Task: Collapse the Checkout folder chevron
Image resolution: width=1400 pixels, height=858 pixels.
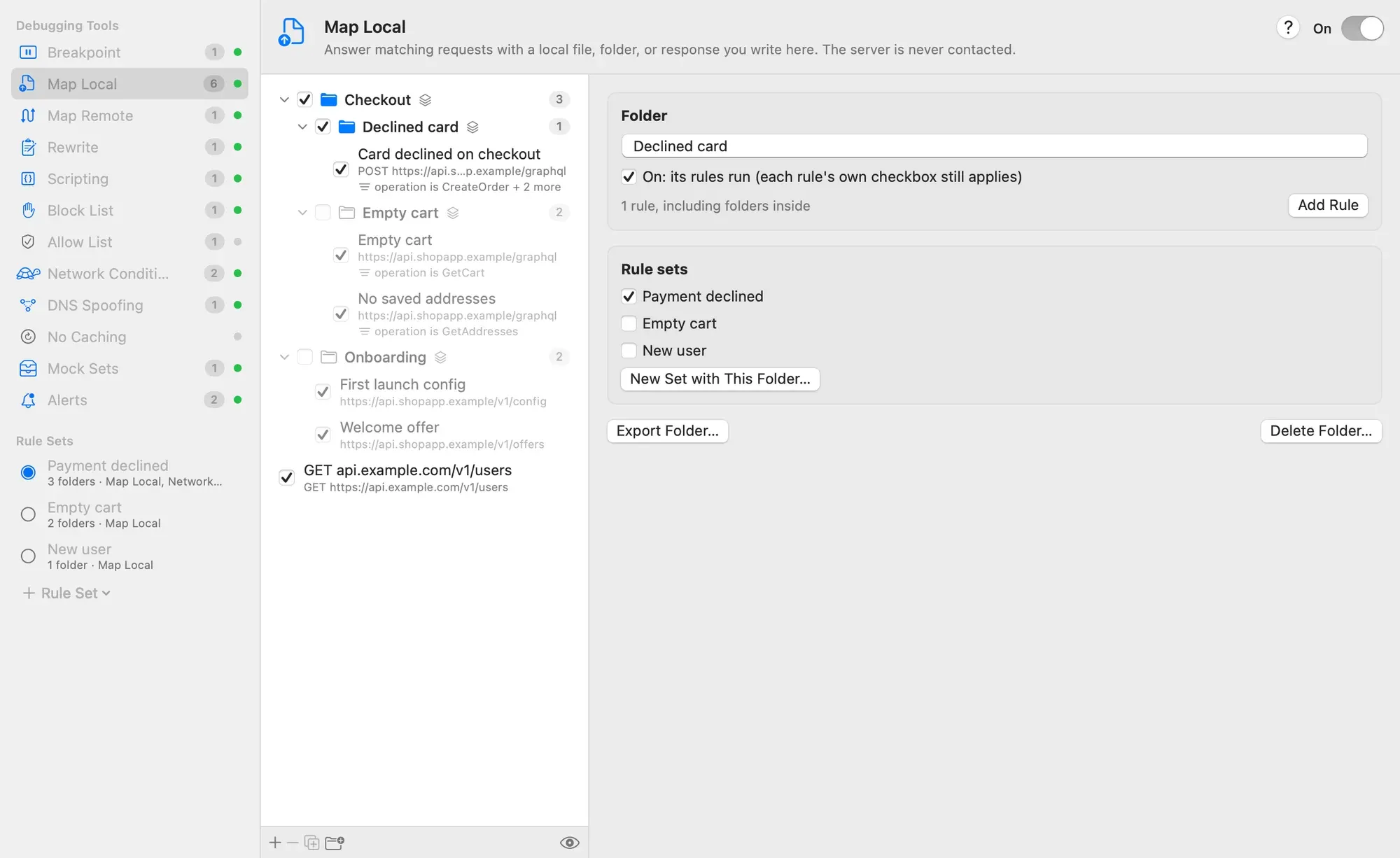Action: (x=284, y=99)
